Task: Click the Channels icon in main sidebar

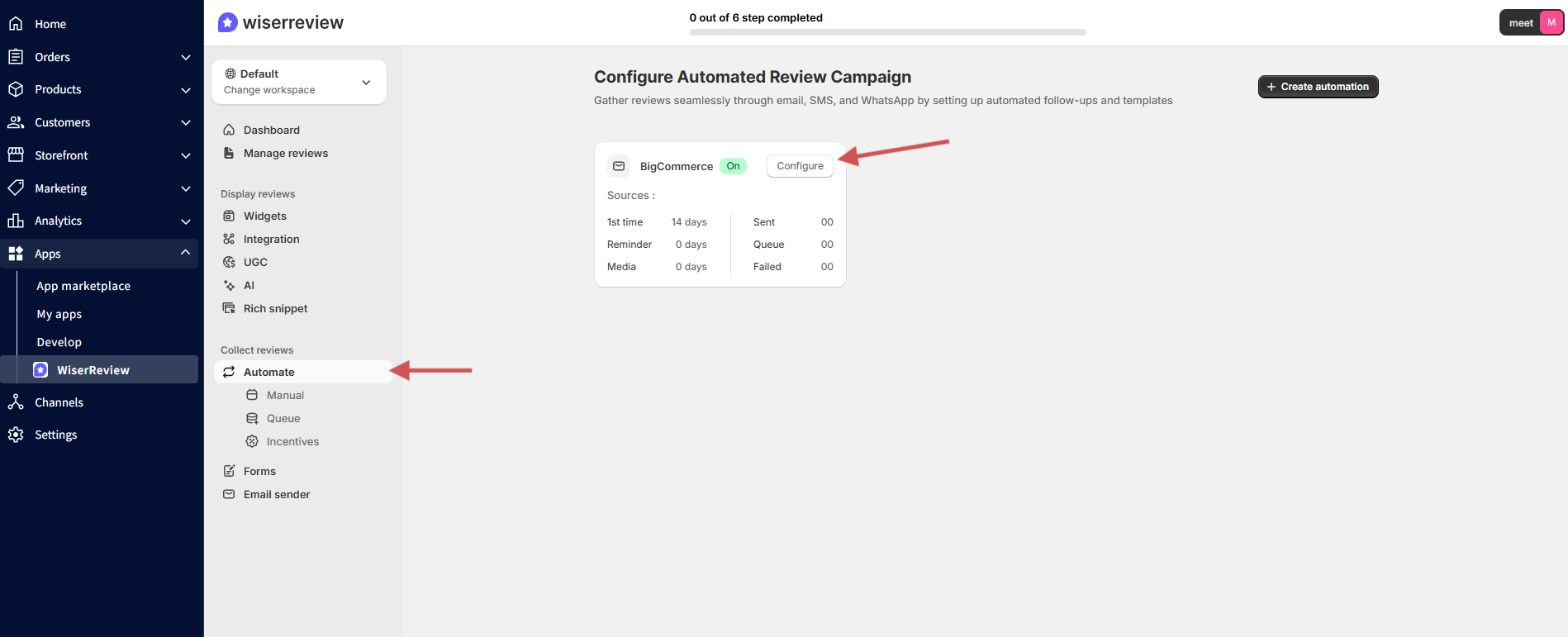Action: pyautogui.click(x=16, y=402)
